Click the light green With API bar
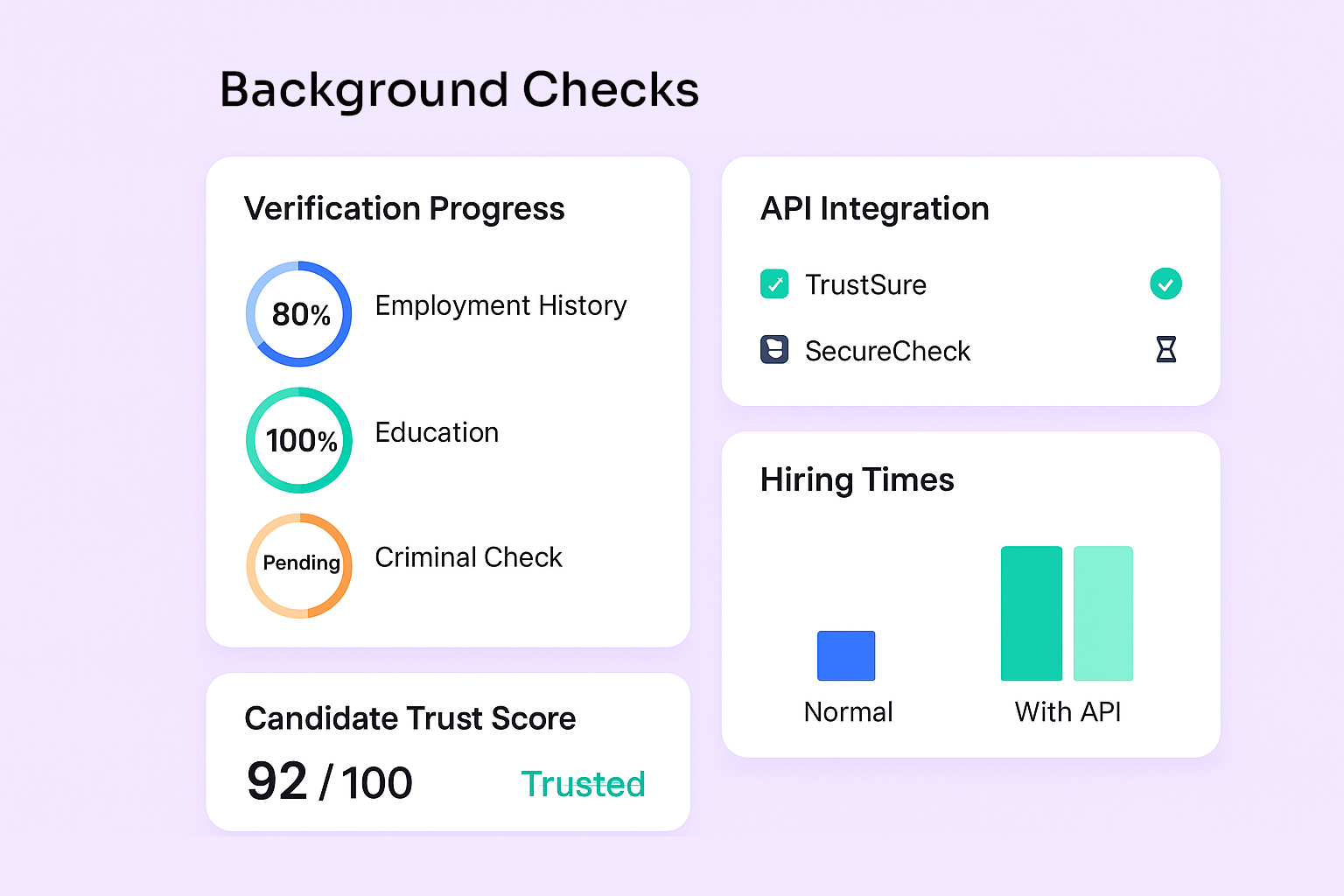The width and height of the screenshot is (1344, 896). pos(1102,613)
